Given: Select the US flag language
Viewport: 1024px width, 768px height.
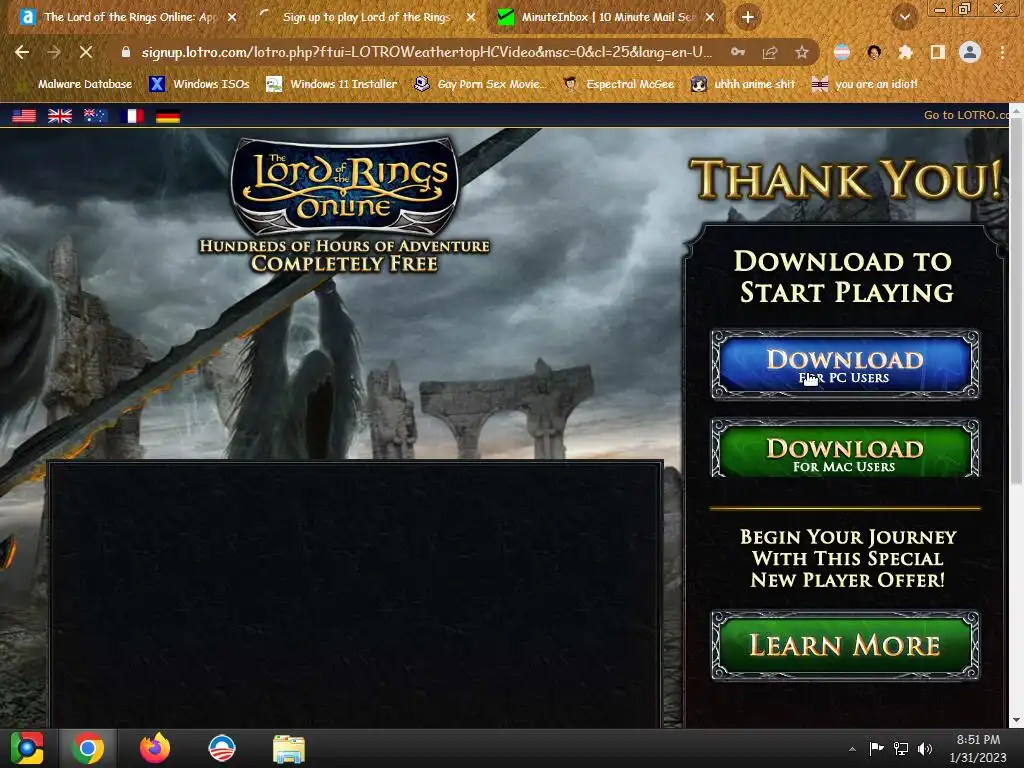Looking at the screenshot, I should point(24,116).
